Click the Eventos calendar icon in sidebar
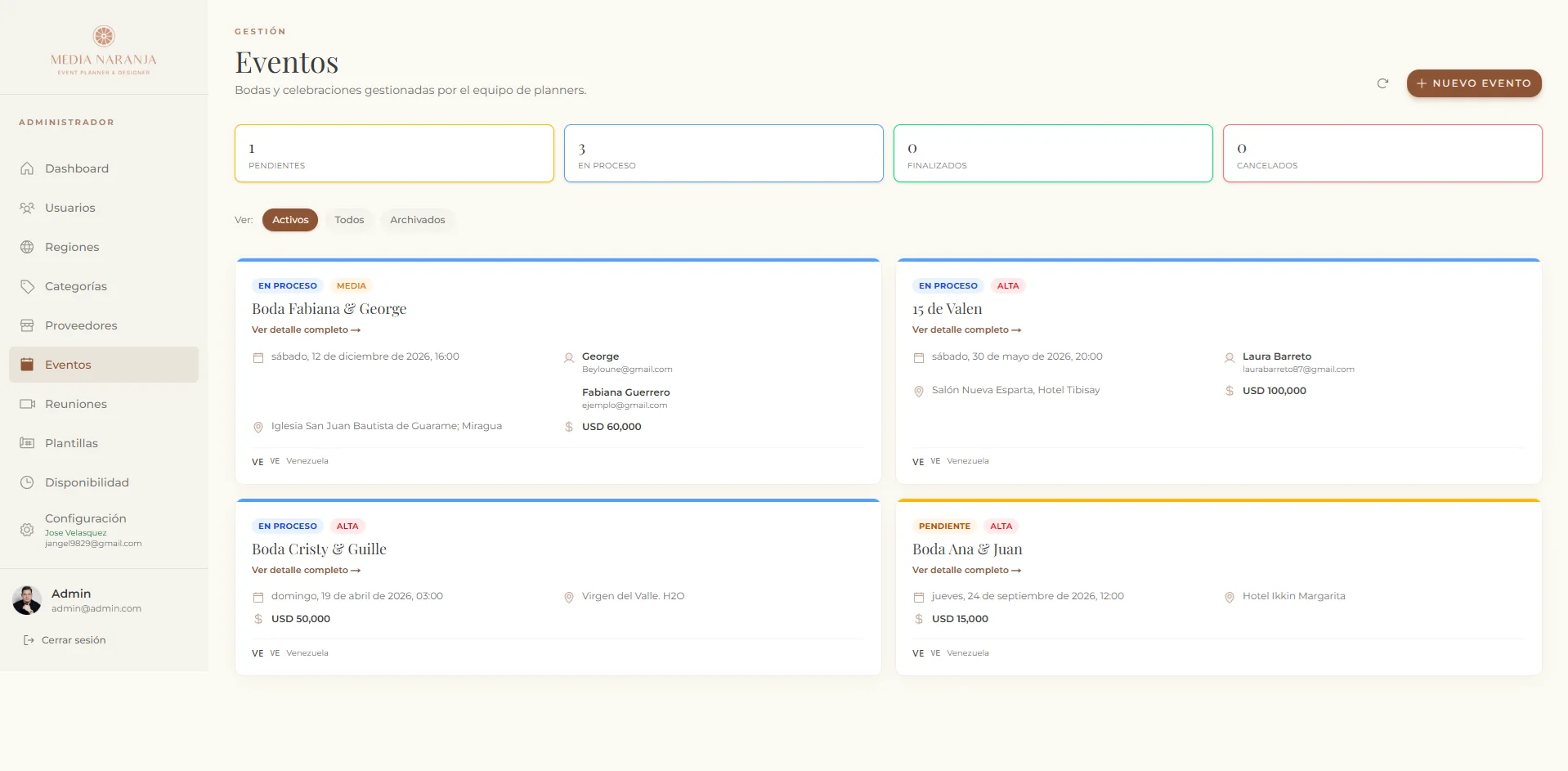The height and width of the screenshot is (771, 1568). (27, 365)
